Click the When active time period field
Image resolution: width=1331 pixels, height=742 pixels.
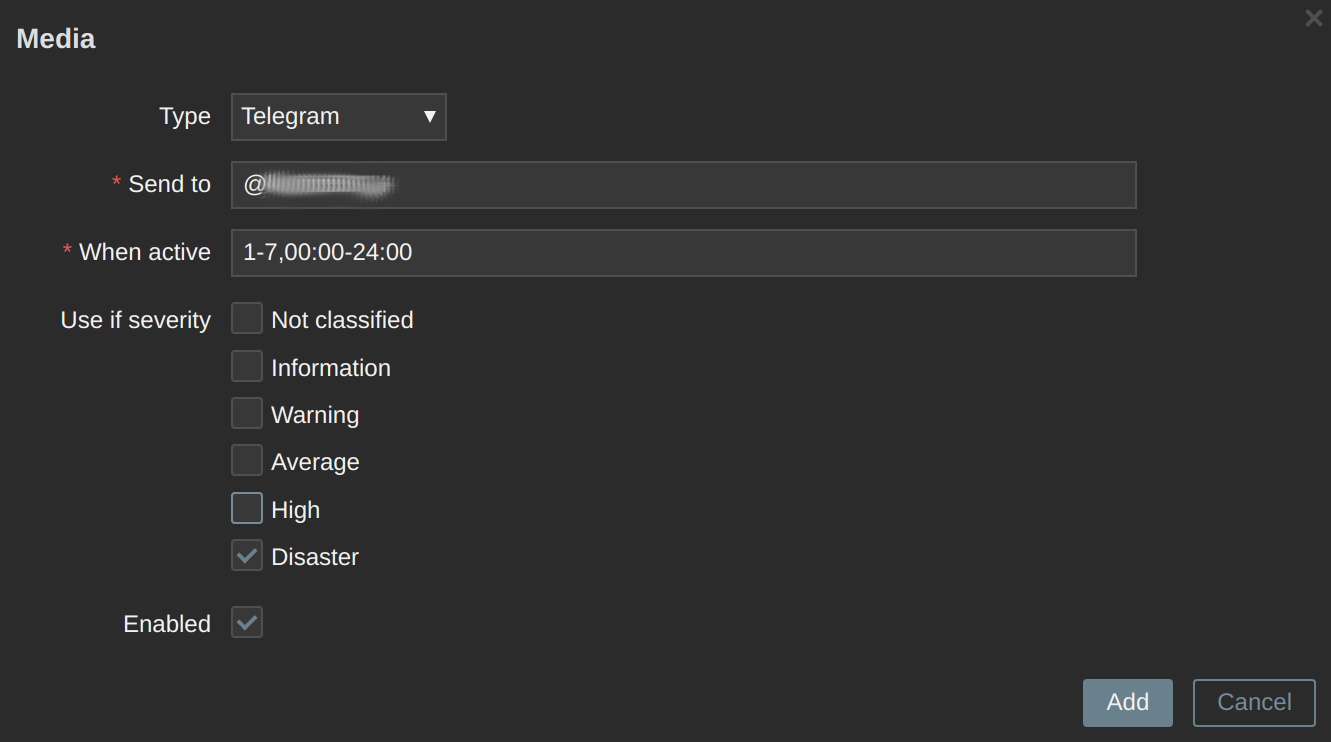683,253
